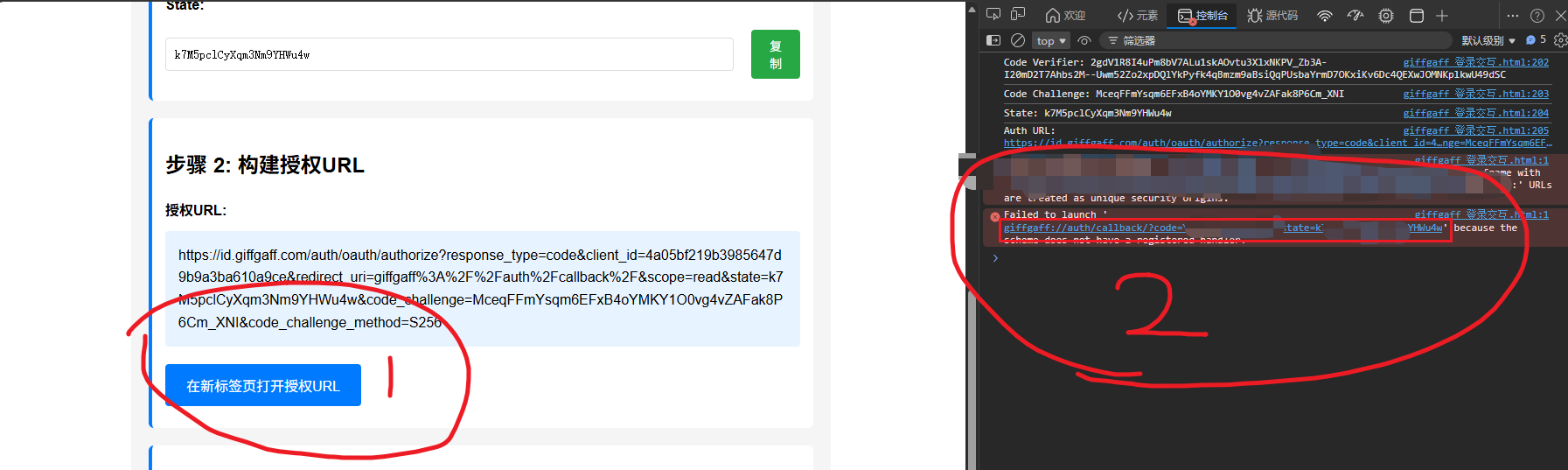1568x470 pixels.
Task: Open source link giffgaff 登录交互.html:204
Action: click(x=1475, y=113)
